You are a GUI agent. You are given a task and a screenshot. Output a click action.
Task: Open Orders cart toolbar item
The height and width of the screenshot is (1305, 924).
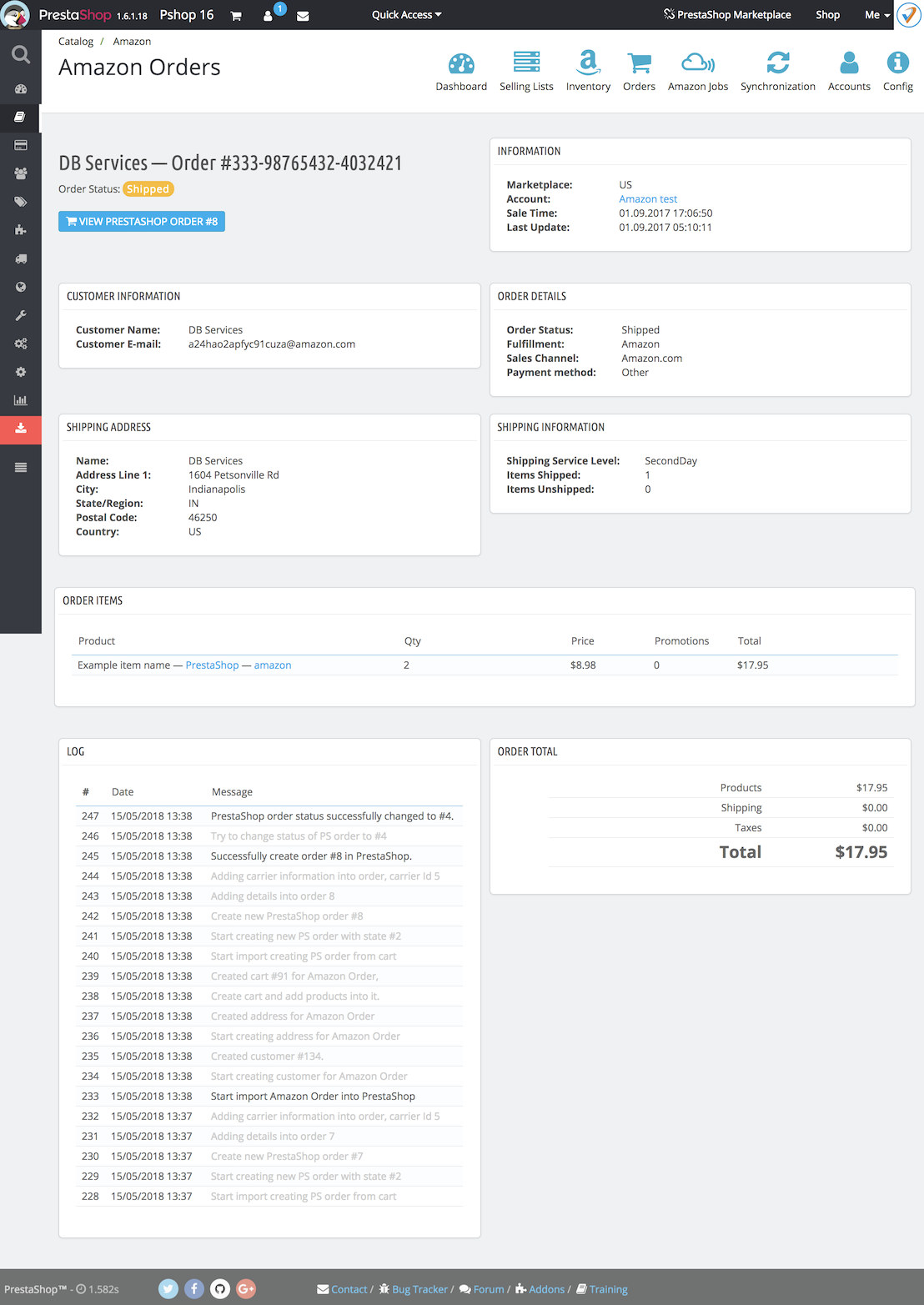pyautogui.click(x=639, y=71)
